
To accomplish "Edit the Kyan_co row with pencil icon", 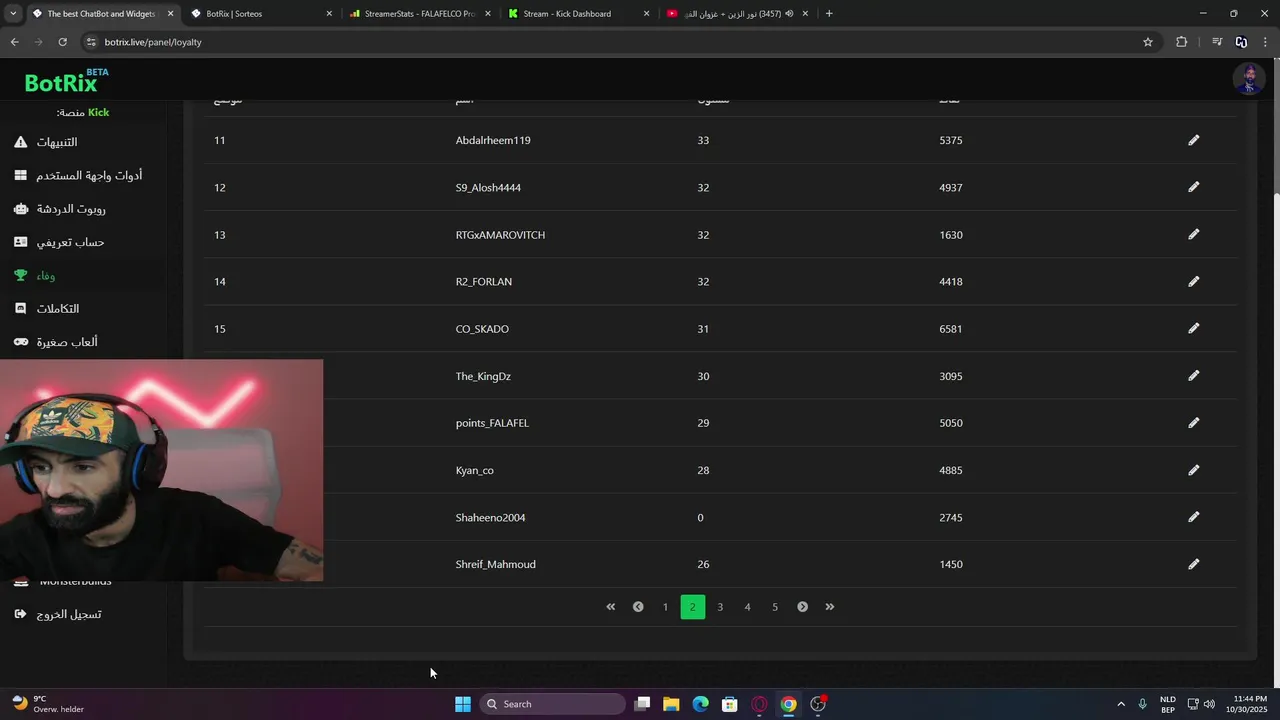I will pos(1193,470).
